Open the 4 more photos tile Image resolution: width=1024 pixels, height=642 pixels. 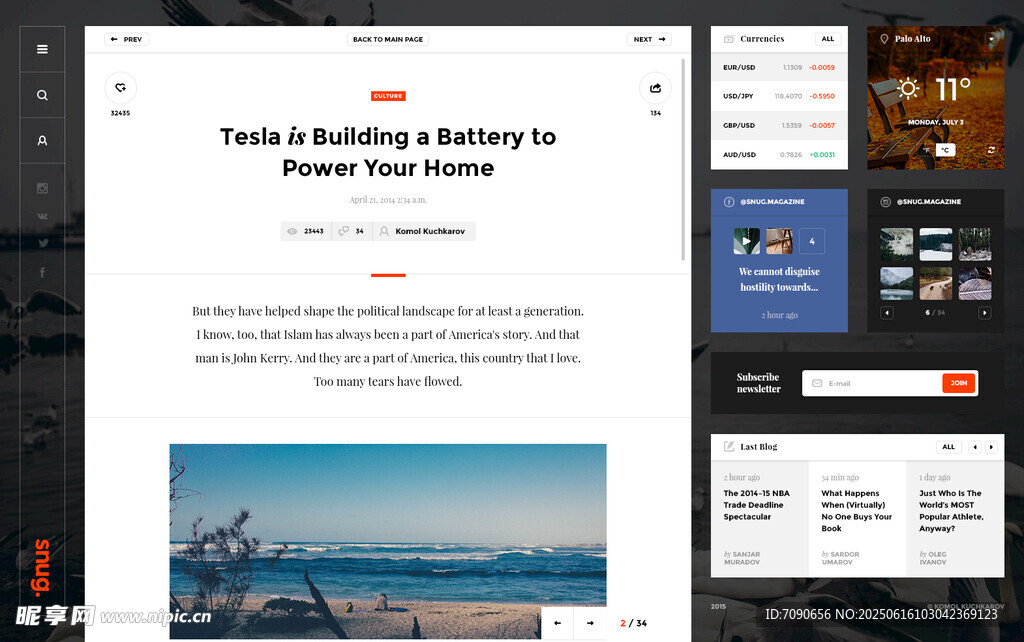click(x=812, y=241)
